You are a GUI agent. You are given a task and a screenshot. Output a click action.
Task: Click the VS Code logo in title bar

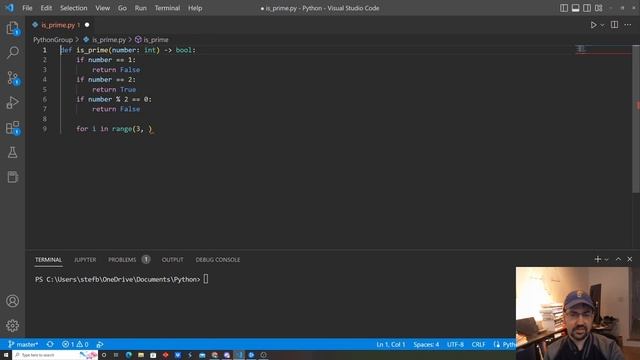(x=9, y=8)
